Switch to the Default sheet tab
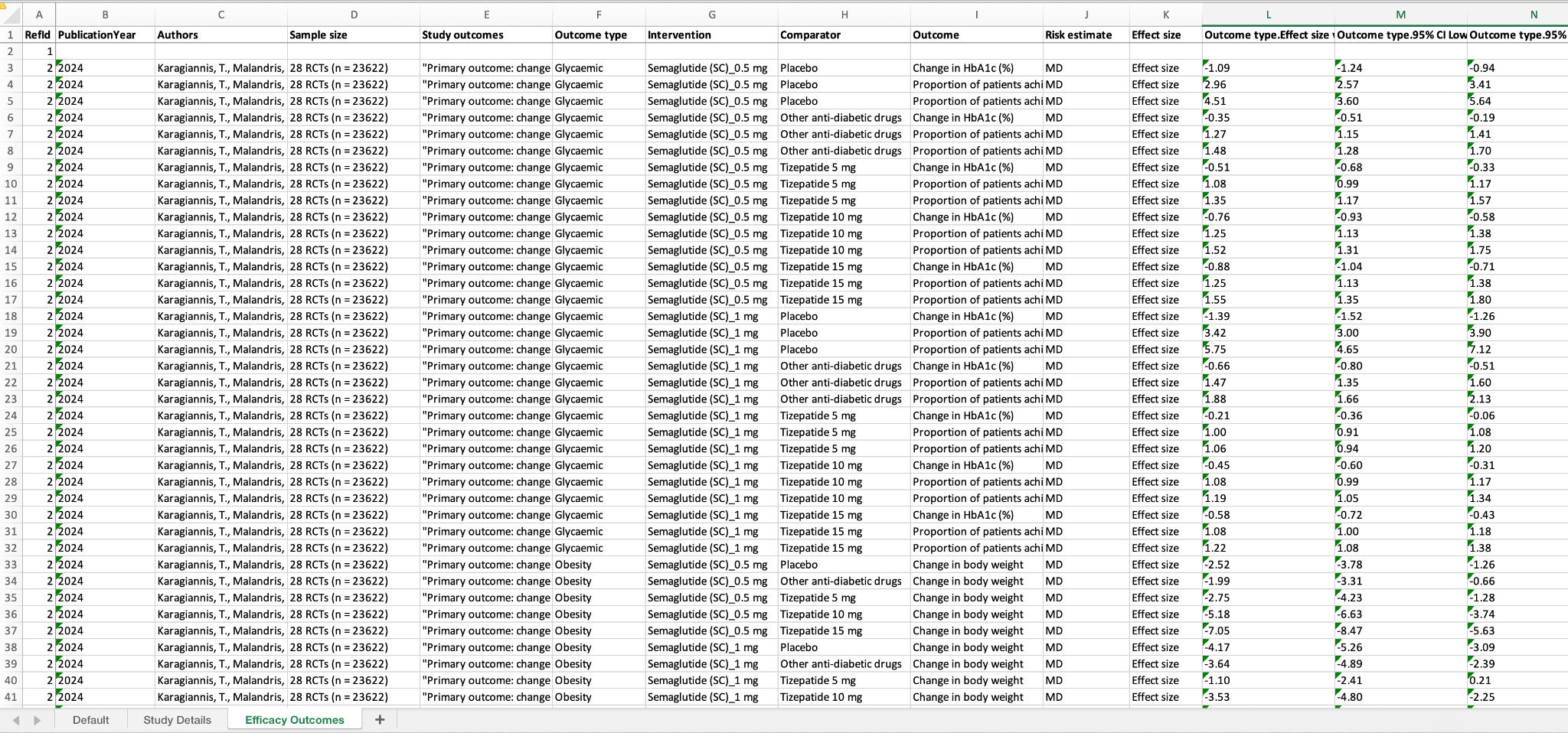Viewport: 1568px width, 733px height. tap(90, 720)
